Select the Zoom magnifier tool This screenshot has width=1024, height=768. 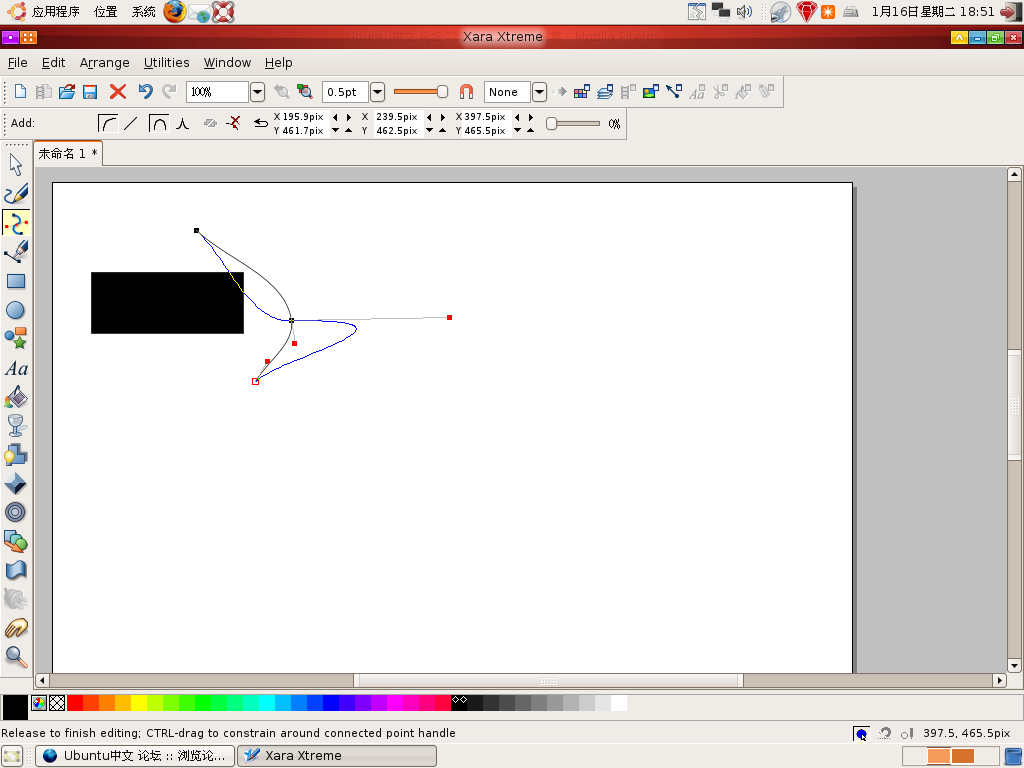pyautogui.click(x=16, y=657)
